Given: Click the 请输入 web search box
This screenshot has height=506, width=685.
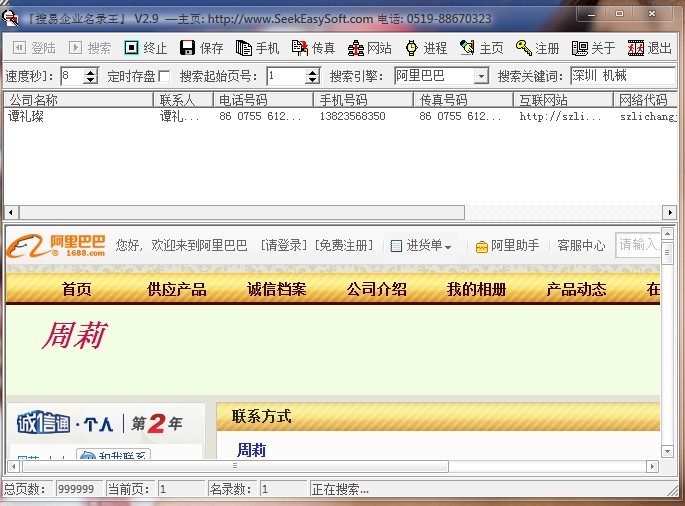Looking at the screenshot, I should pyautogui.click(x=637, y=245).
